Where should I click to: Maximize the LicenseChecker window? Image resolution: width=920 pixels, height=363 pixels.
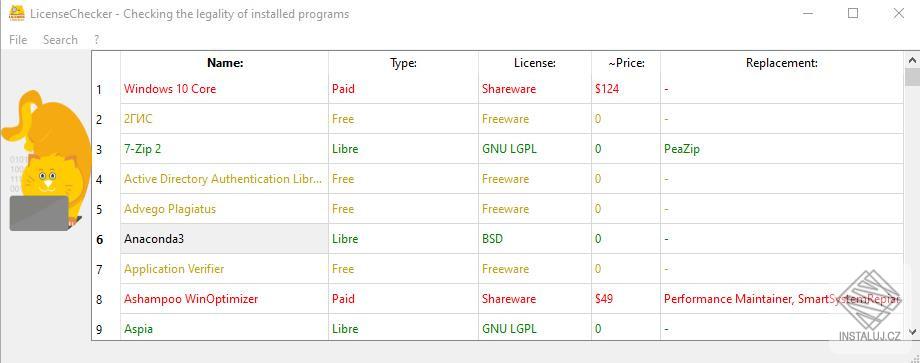(853, 13)
